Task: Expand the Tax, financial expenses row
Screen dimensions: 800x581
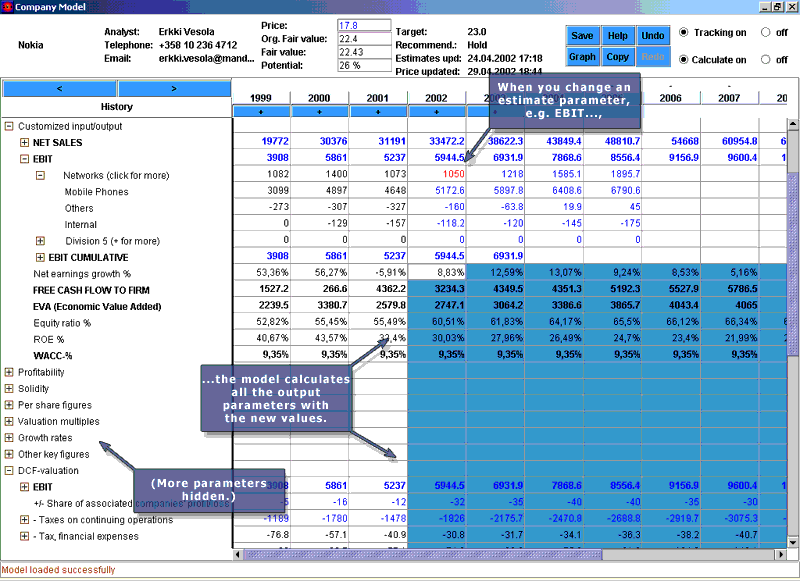Action: (24, 536)
